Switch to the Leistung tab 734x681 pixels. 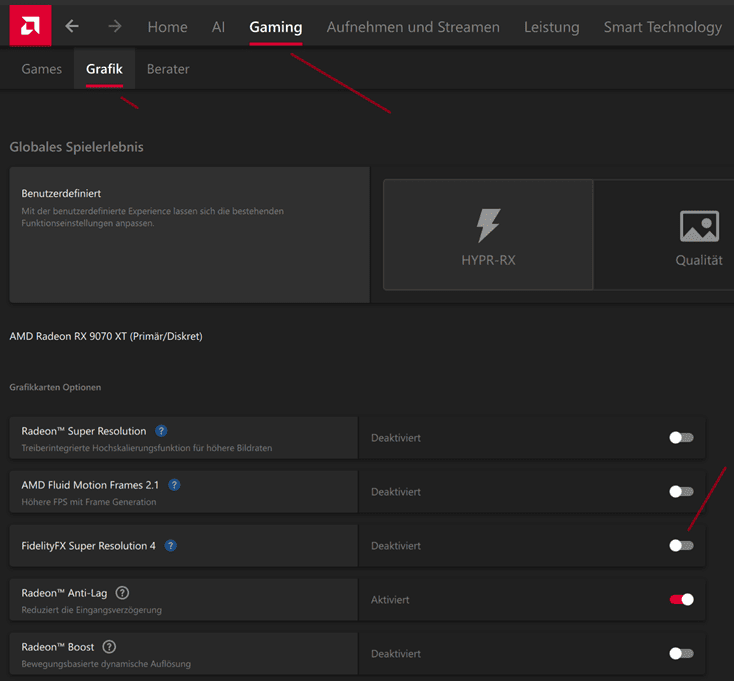point(551,27)
